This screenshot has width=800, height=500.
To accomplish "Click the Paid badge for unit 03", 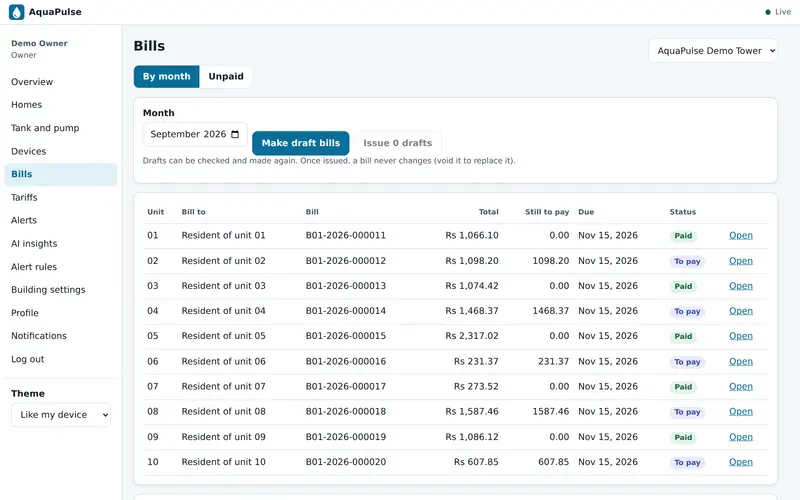I will pos(683,286).
